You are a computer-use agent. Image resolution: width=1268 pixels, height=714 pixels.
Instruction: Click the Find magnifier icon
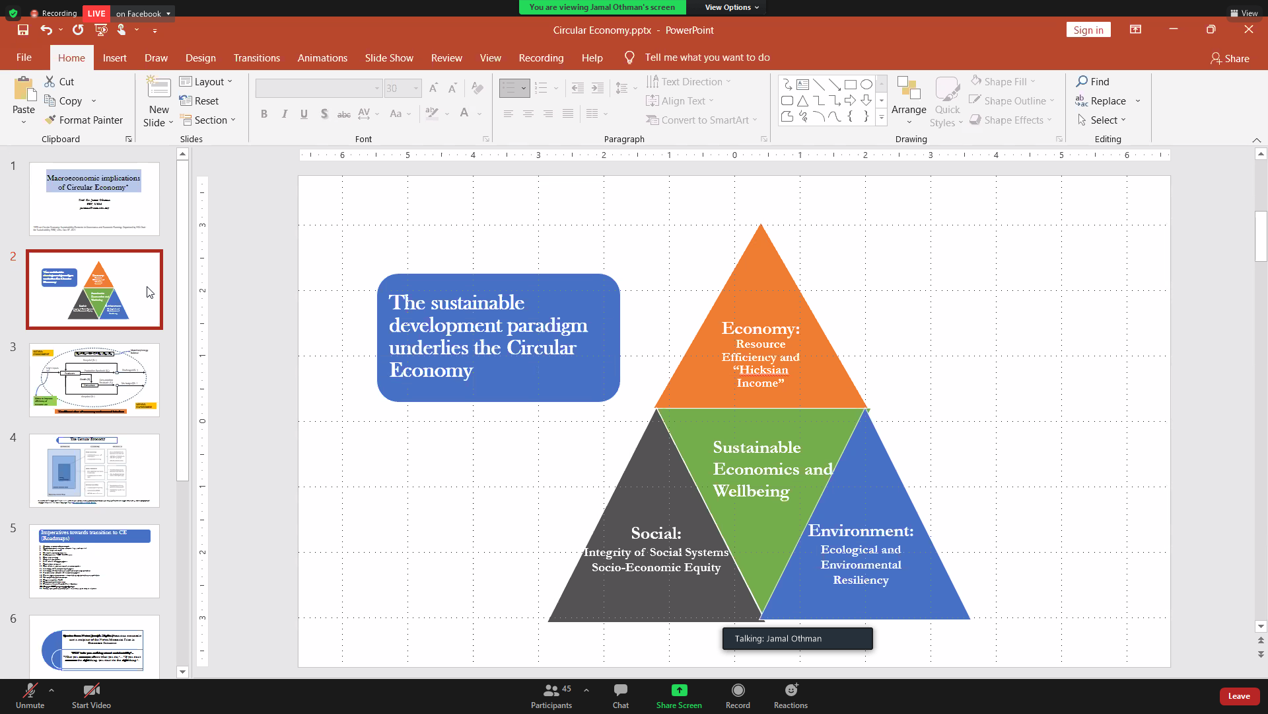[x=1082, y=82]
